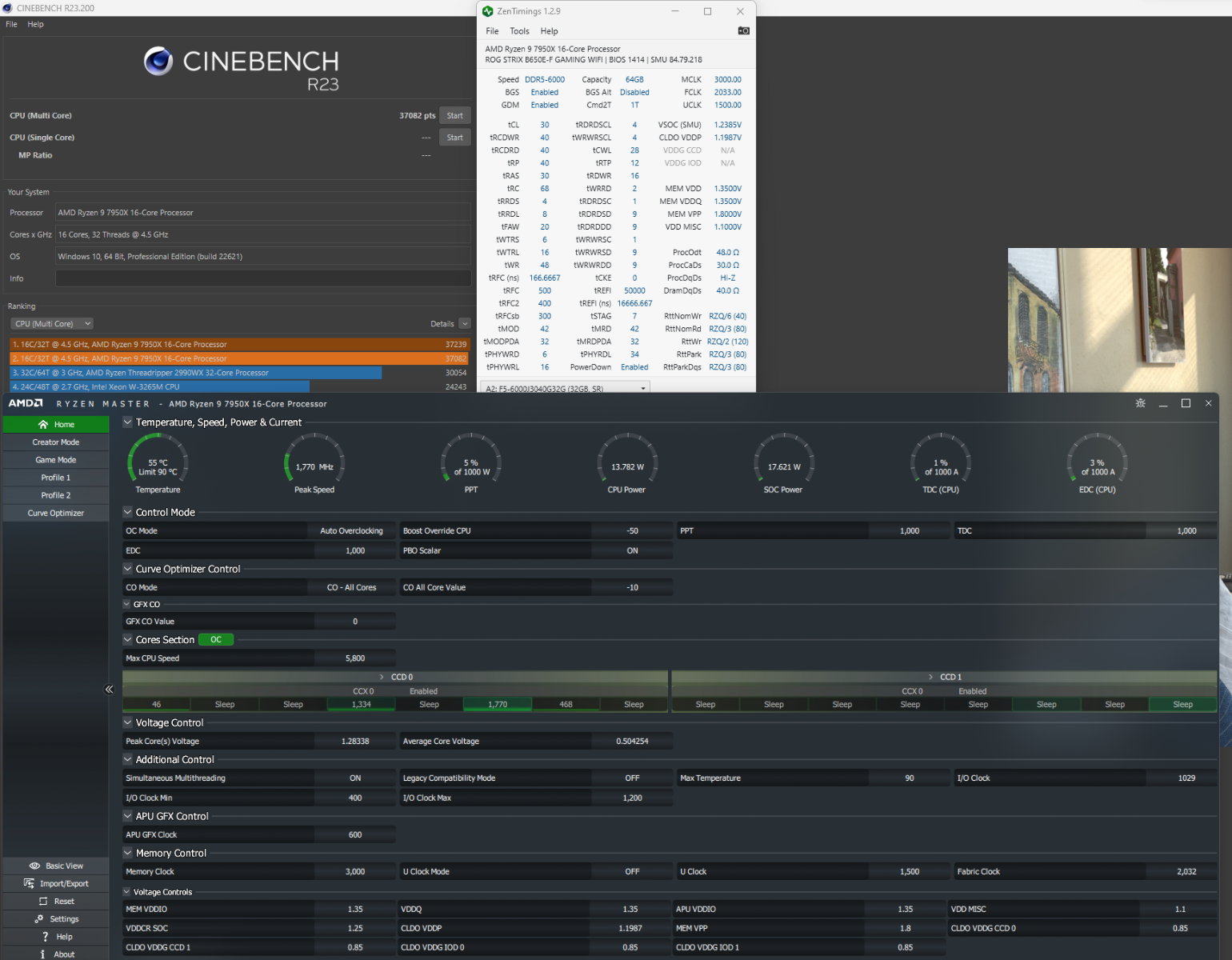Click Boost Override CPU value -50
Viewport: 1232px width, 960px height.
[632, 530]
